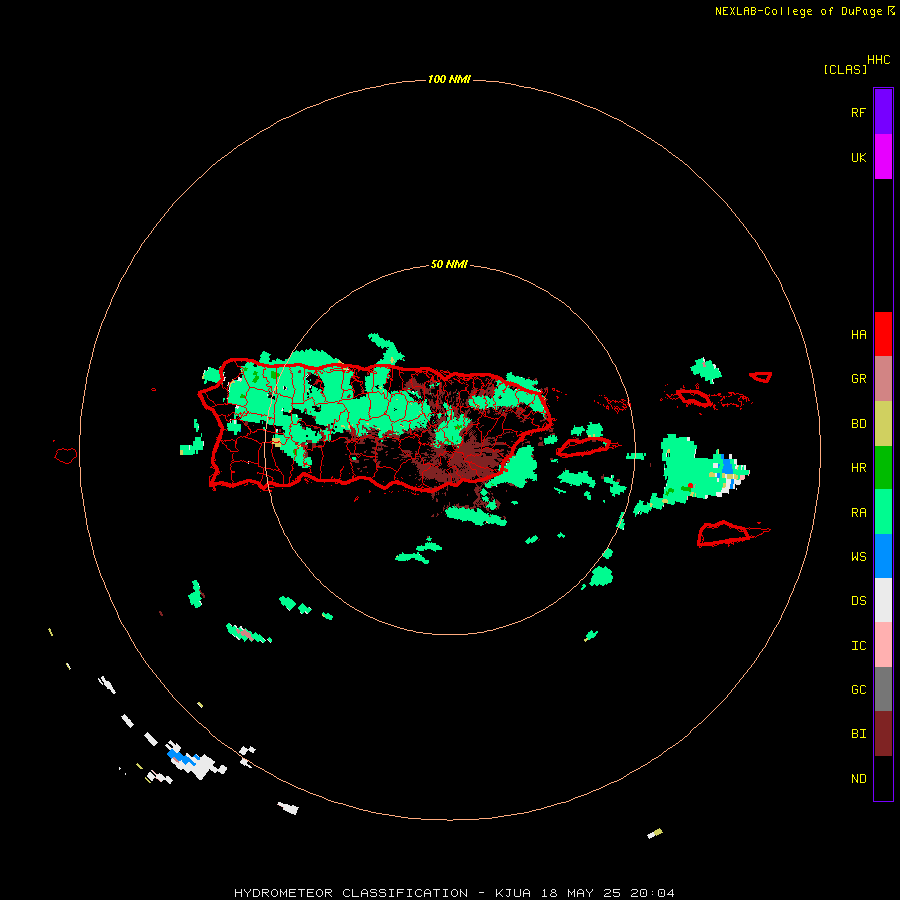Click the GR legend label
The image size is (900, 900).
pos(858,379)
